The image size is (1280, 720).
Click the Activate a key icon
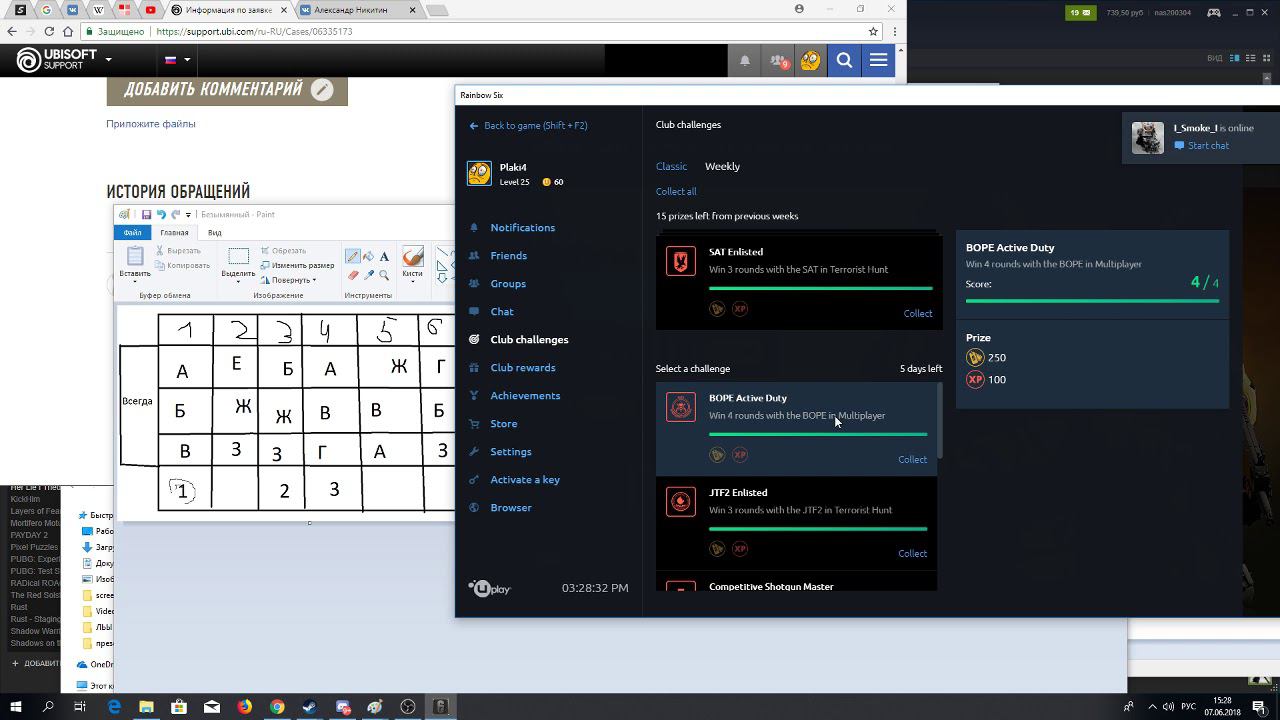[x=474, y=479]
